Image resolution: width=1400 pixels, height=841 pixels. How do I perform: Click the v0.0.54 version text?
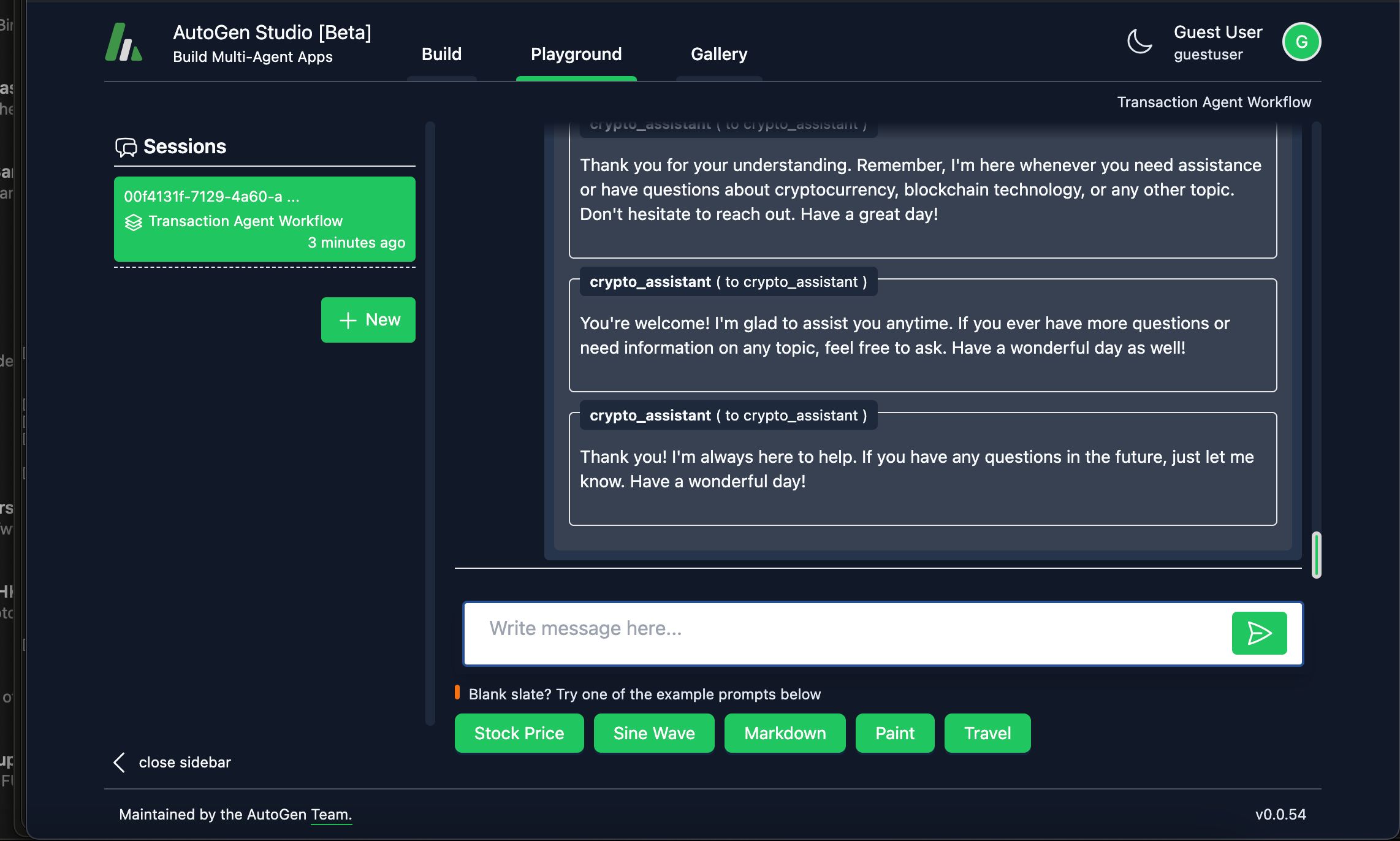[x=1280, y=815]
